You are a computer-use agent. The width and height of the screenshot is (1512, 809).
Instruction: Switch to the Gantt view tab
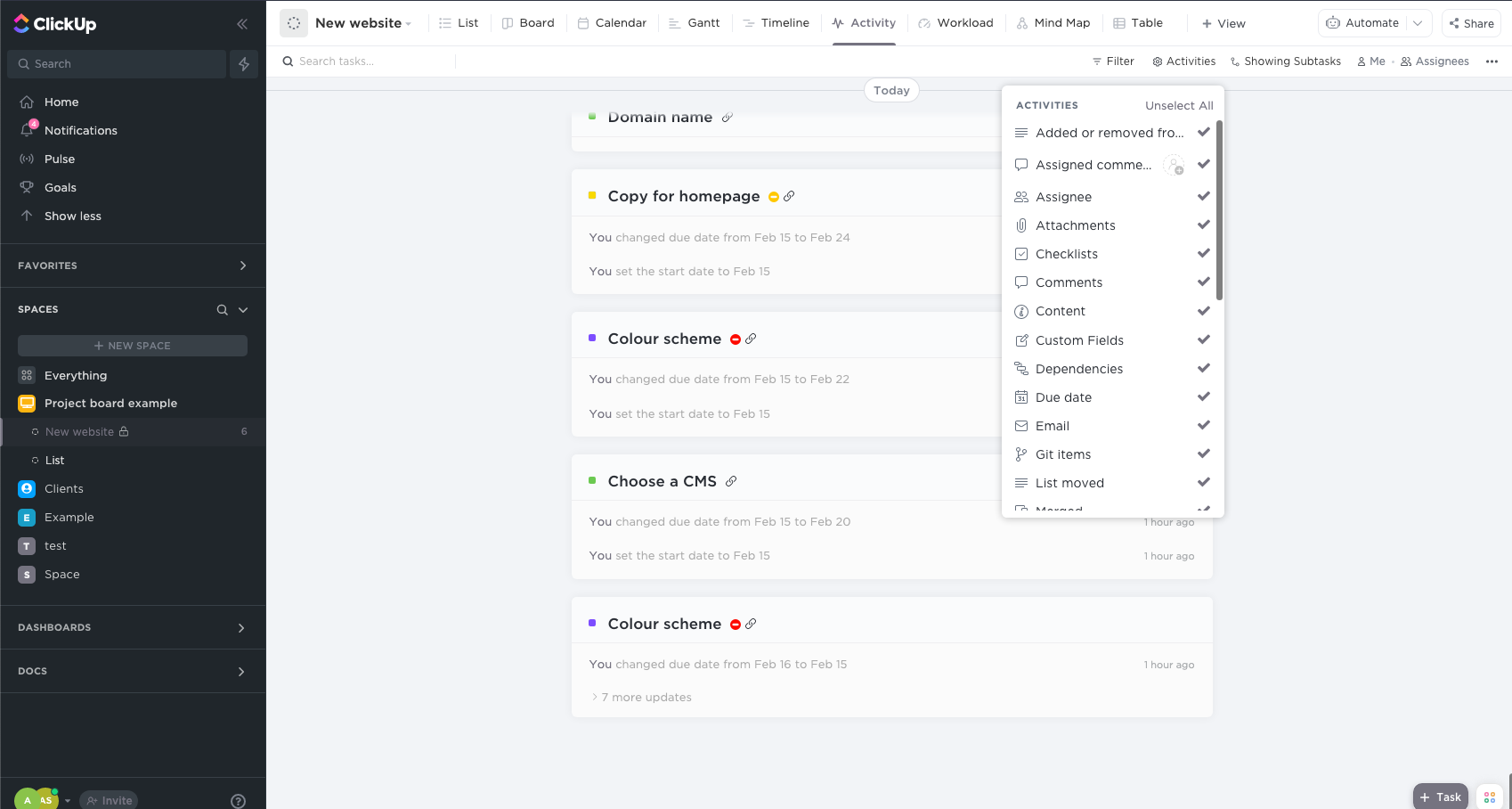(695, 22)
